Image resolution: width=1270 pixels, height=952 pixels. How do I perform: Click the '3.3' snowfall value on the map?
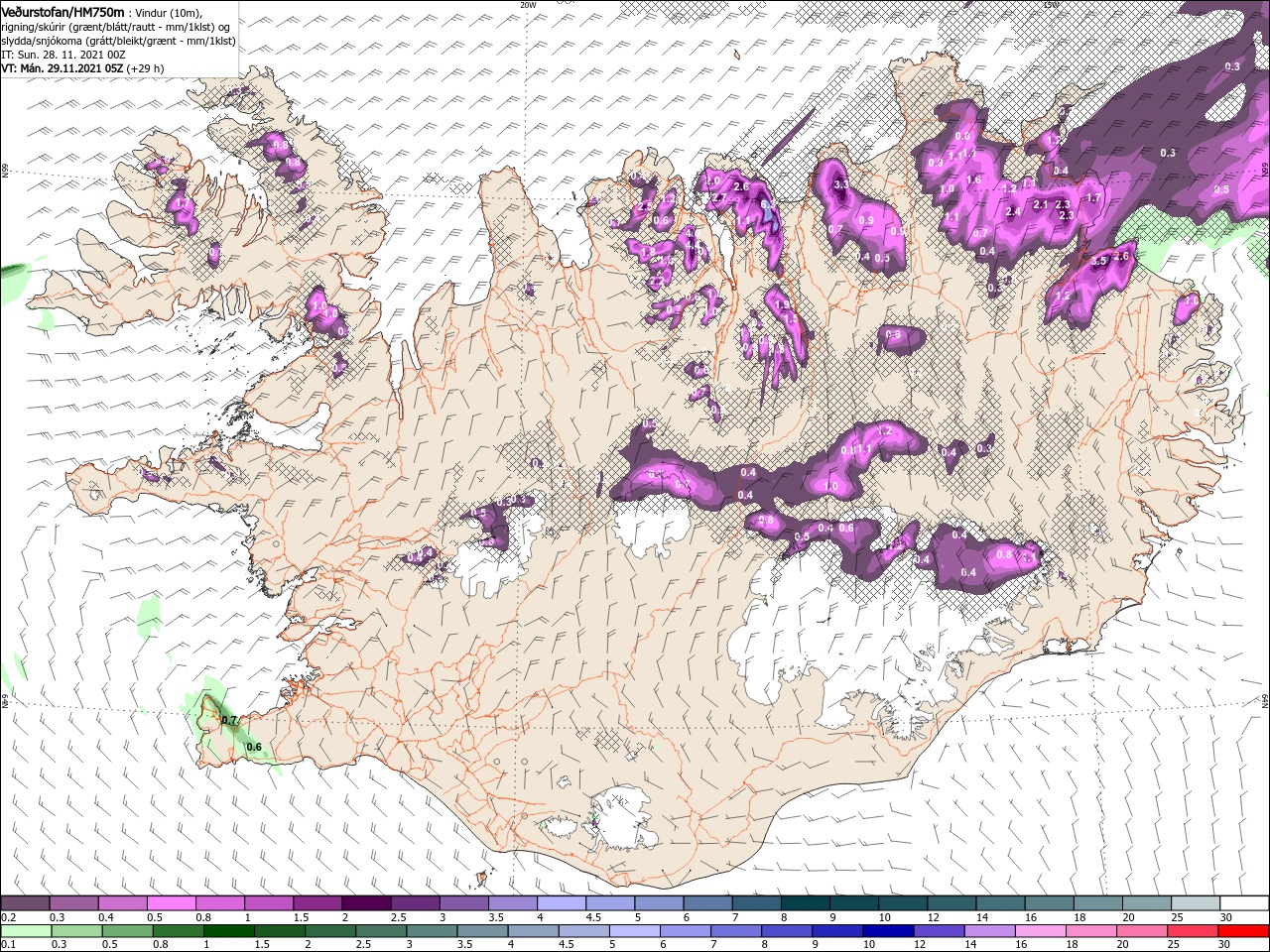(840, 185)
